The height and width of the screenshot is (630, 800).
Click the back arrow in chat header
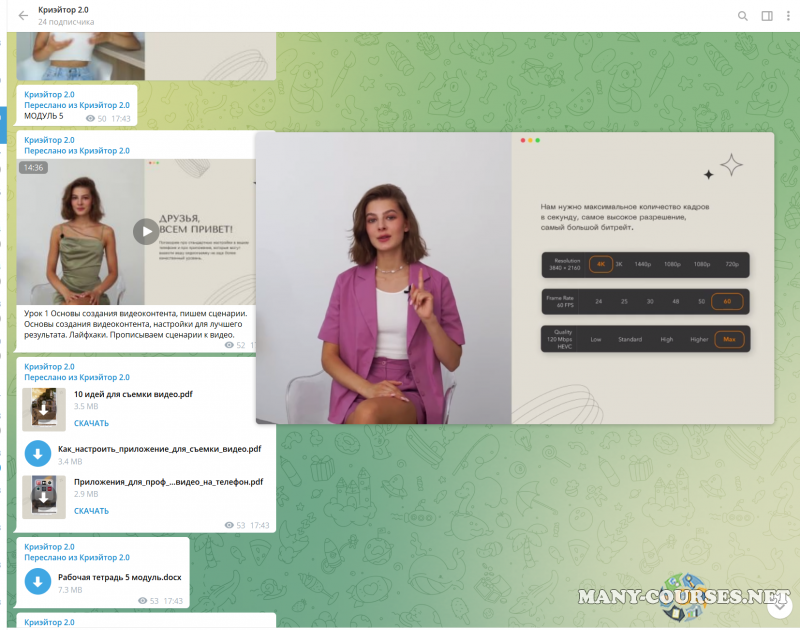click(x=23, y=15)
